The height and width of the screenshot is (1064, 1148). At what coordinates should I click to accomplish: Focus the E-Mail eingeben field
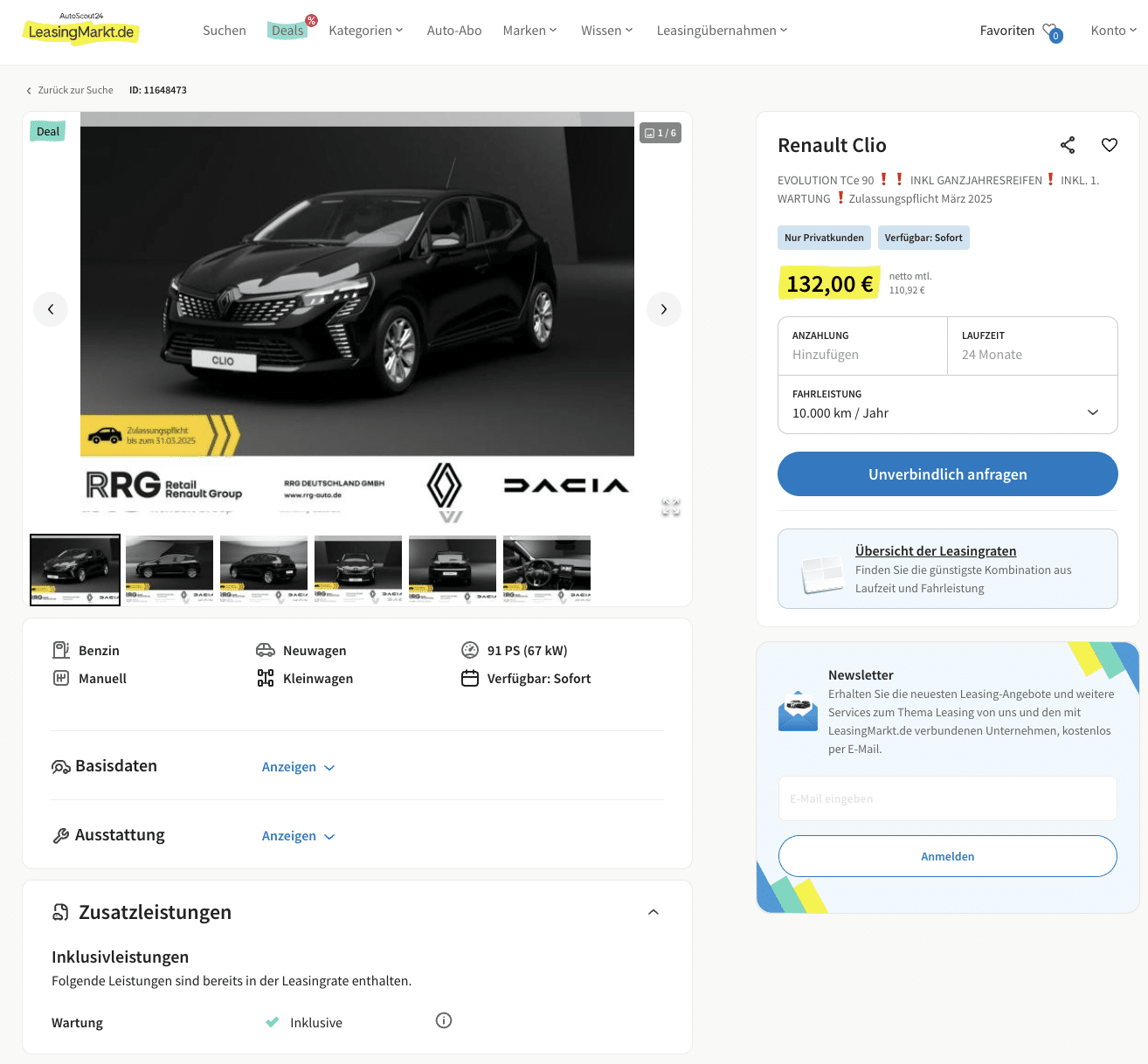(948, 798)
